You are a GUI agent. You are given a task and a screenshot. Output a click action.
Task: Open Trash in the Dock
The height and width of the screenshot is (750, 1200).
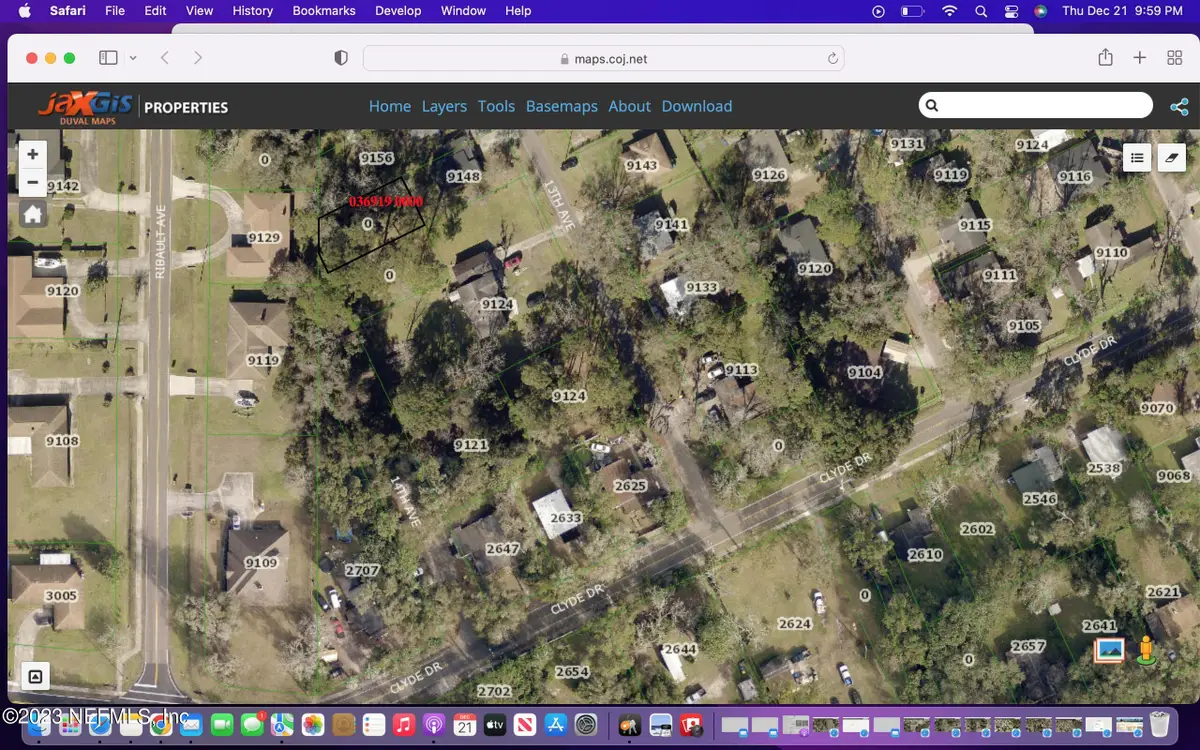click(x=1159, y=724)
